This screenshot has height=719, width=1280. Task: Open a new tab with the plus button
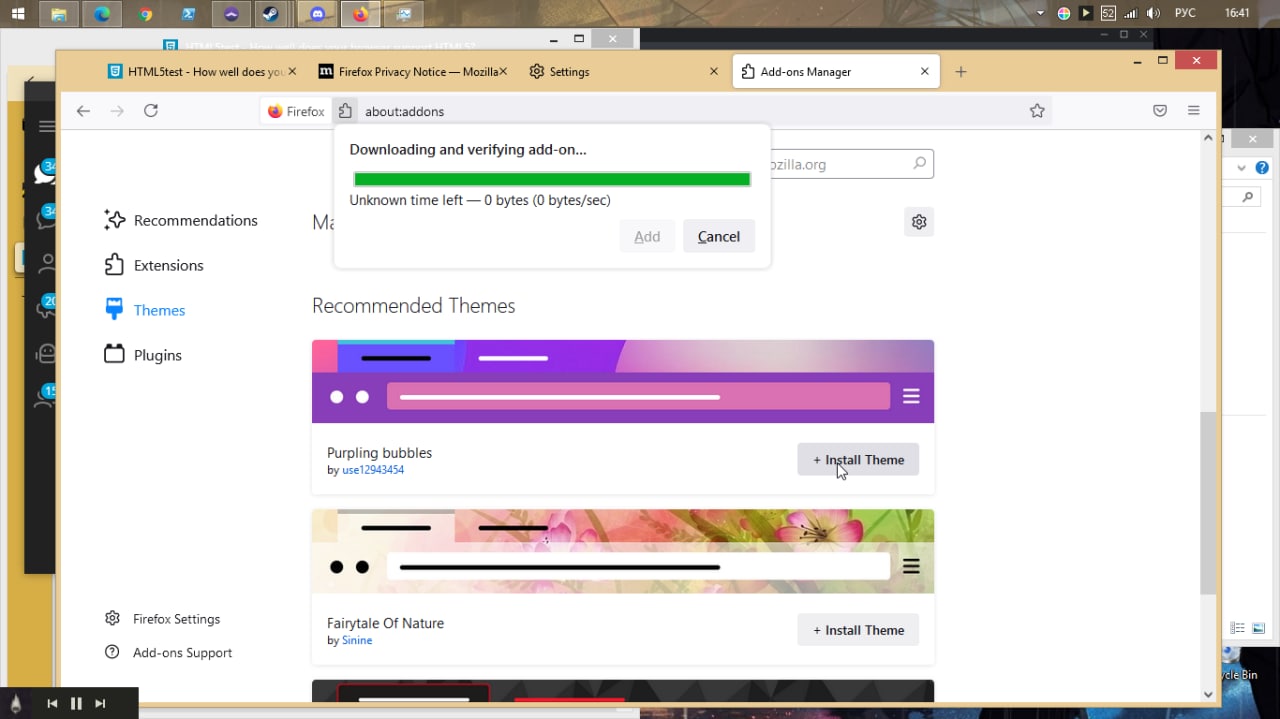pos(961,72)
